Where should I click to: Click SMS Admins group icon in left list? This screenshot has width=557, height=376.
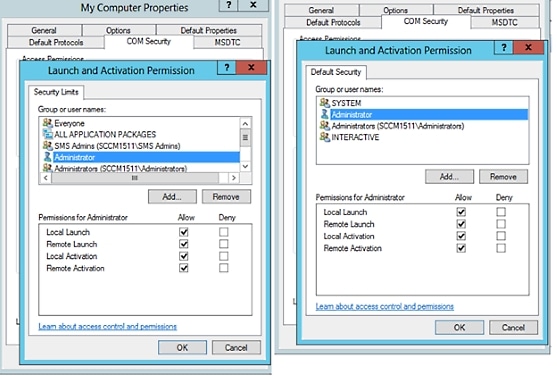(47, 146)
